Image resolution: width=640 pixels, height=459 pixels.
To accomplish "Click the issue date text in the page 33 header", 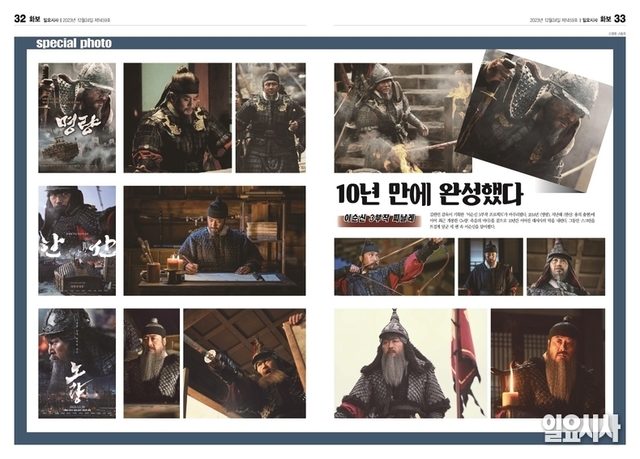I will [553, 20].
